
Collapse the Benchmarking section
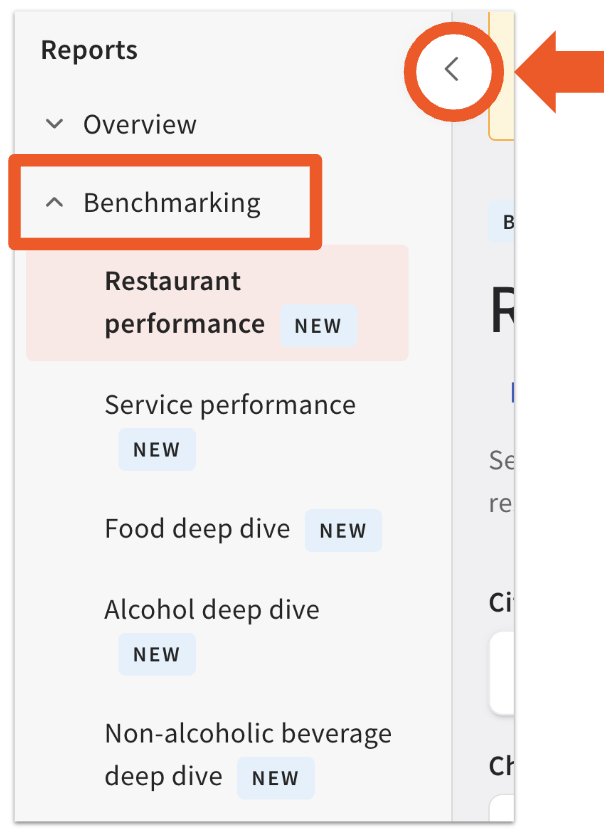click(171, 201)
